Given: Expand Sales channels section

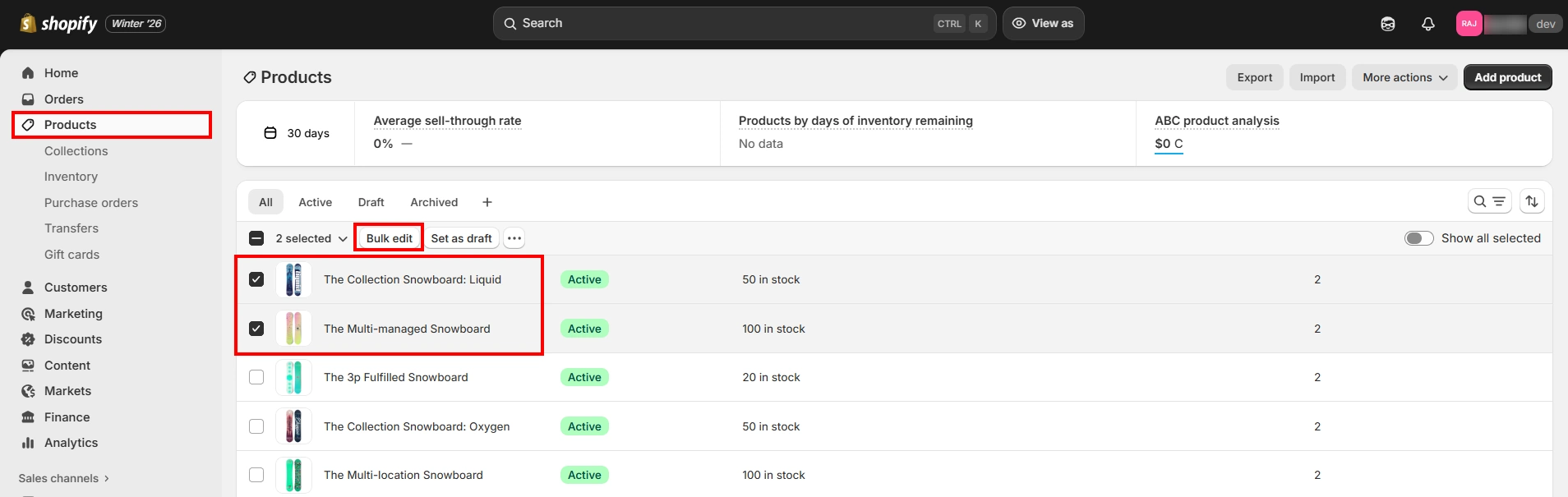Looking at the screenshot, I should 64,478.
